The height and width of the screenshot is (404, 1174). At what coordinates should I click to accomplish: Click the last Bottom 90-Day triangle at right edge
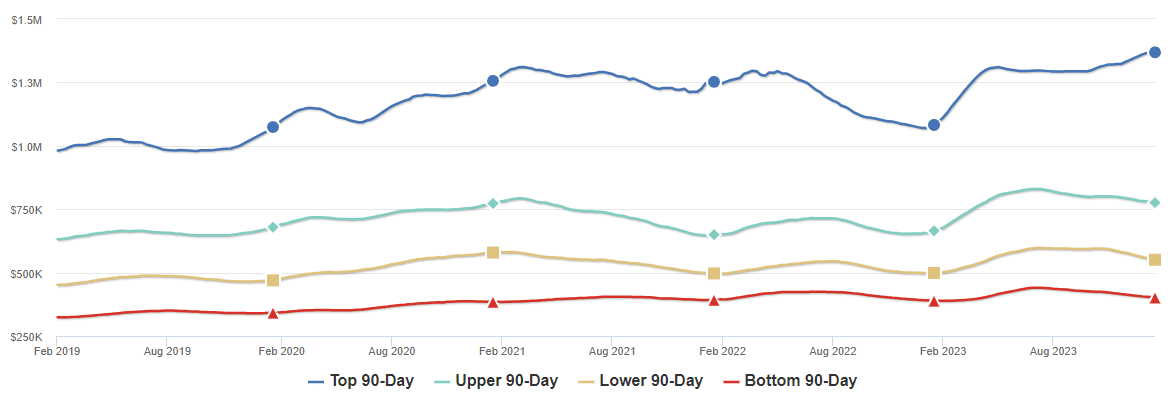click(1154, 298)
